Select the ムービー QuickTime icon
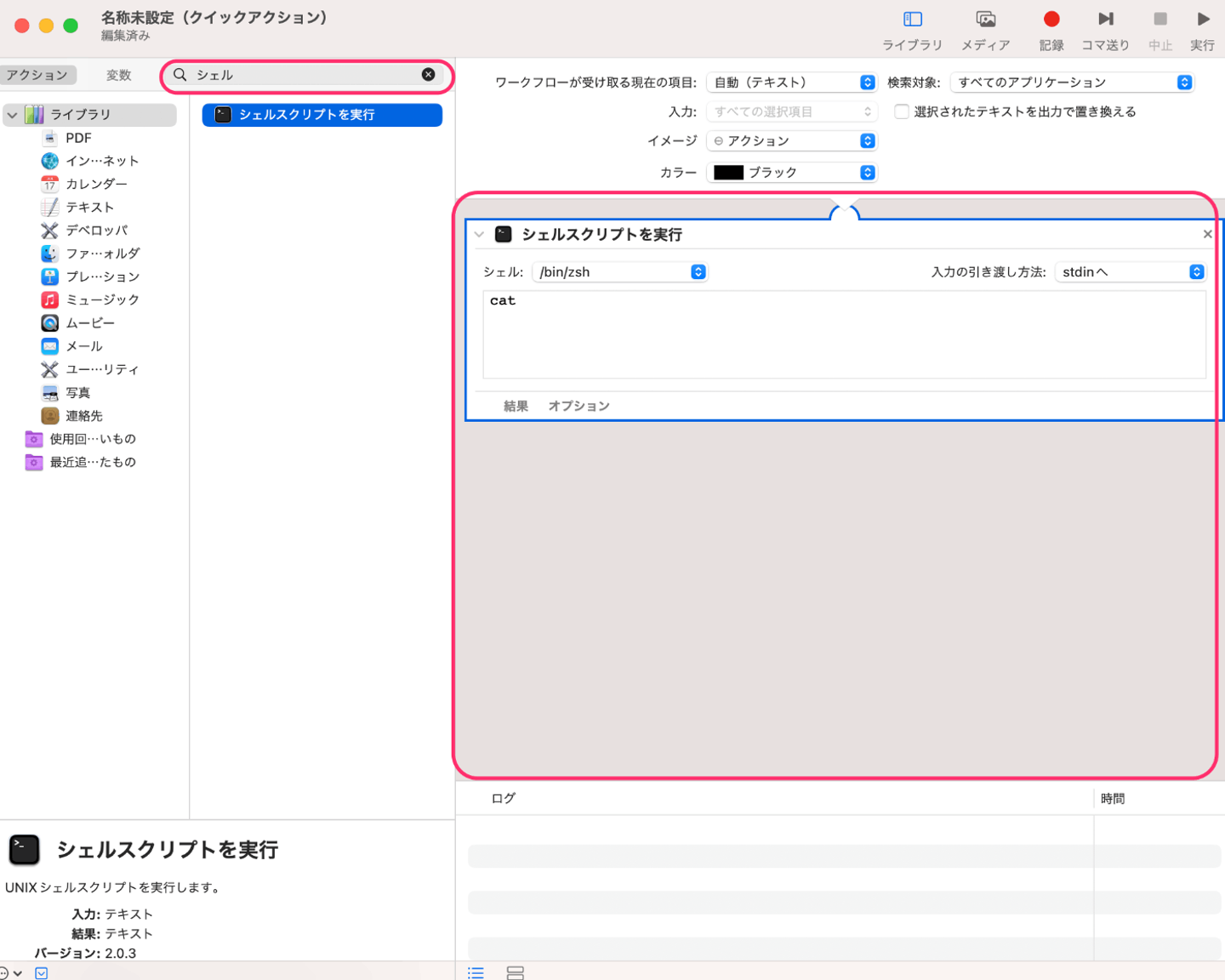The image size is (1225, 980). coord(50,323)
